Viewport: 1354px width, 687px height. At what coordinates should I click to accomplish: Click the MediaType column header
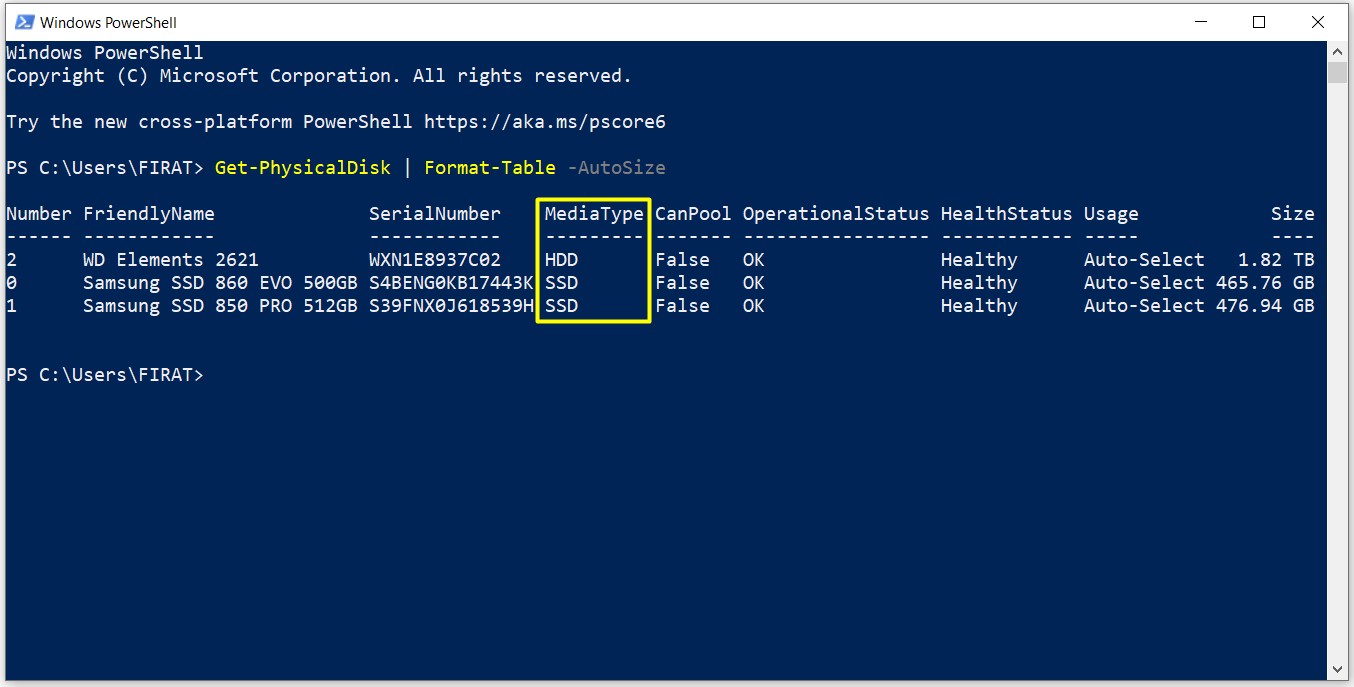[x=594, y=213]
